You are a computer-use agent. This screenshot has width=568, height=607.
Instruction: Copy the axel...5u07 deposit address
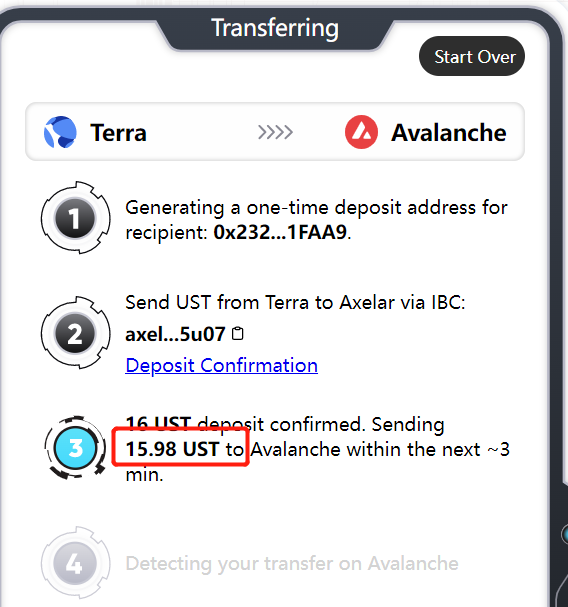[237, 334]
